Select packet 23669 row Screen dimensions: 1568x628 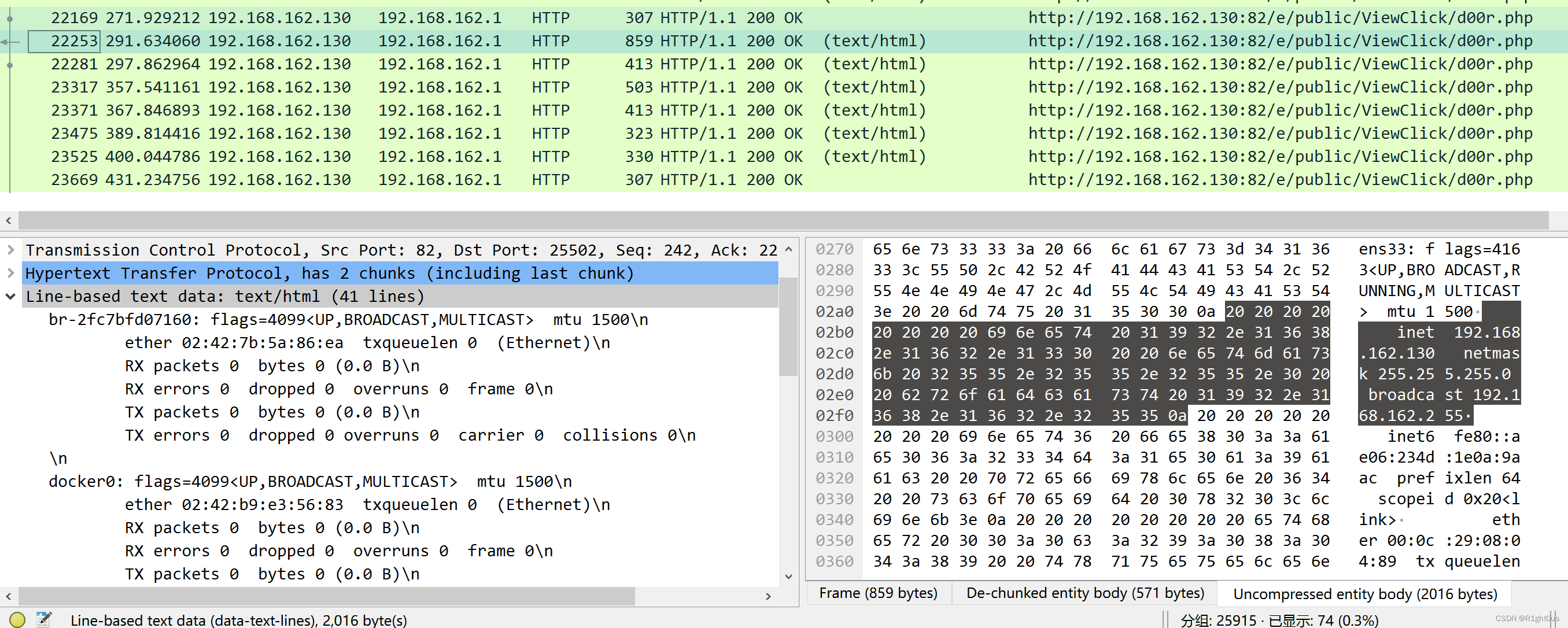click(x=784, y=179)
